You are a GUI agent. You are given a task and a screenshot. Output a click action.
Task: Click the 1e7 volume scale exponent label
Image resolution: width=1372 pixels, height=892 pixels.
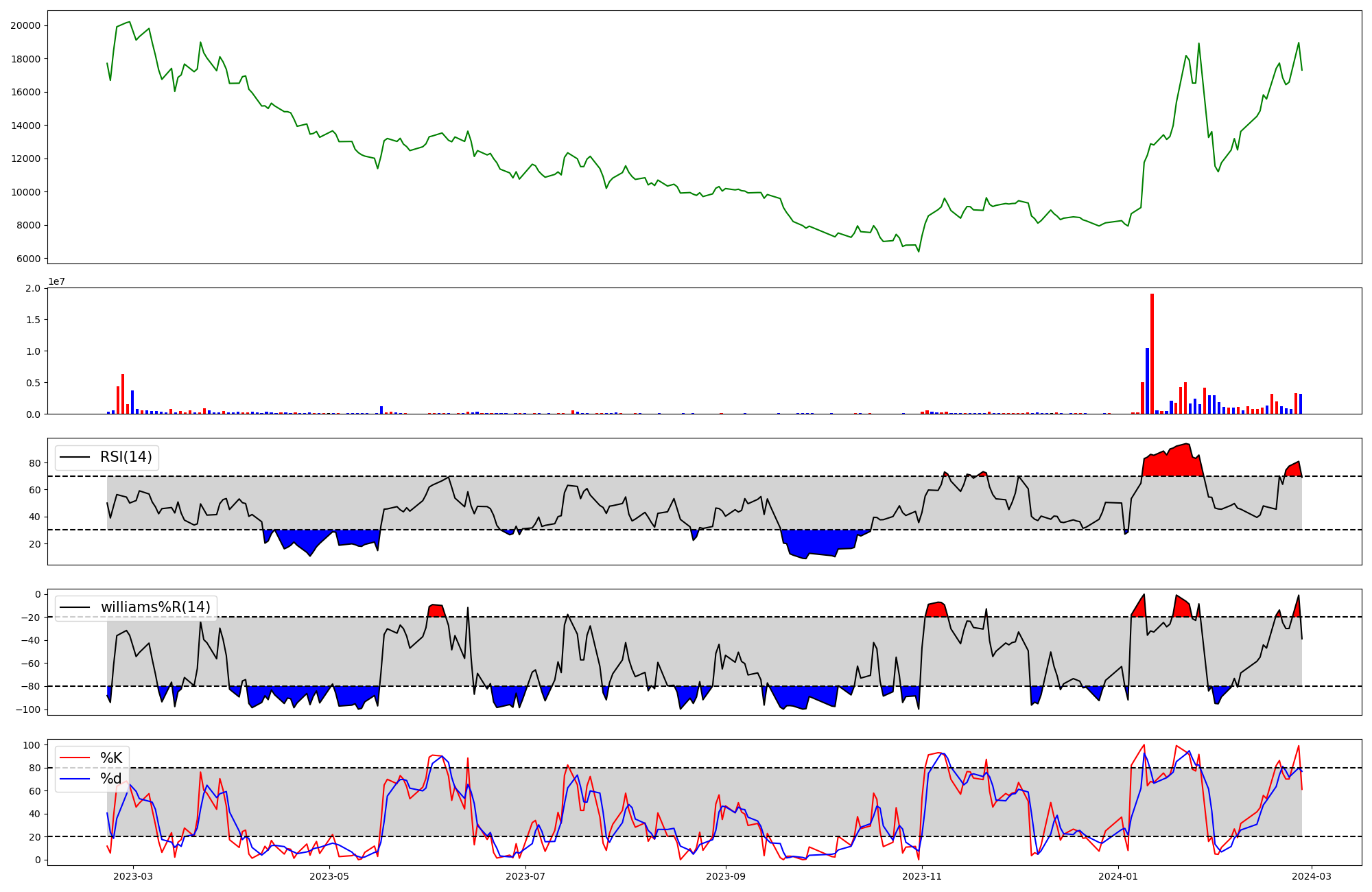point(56,281)
